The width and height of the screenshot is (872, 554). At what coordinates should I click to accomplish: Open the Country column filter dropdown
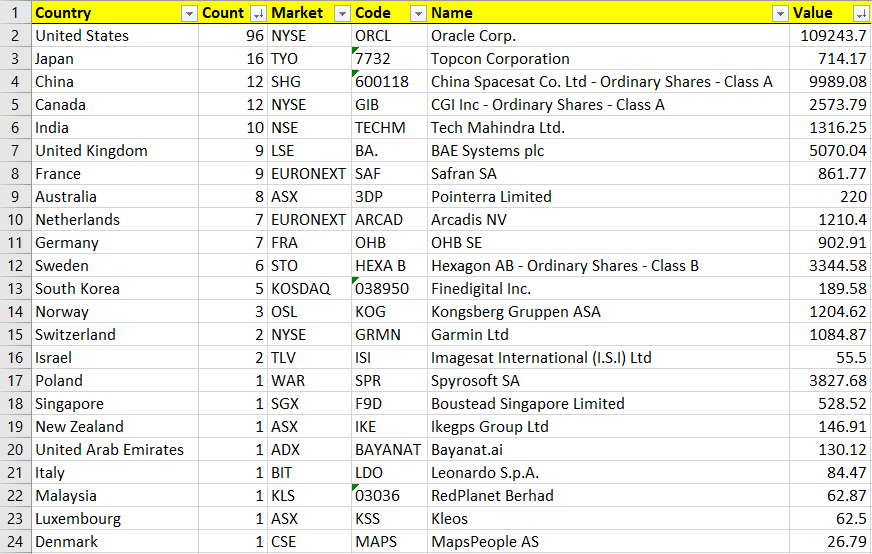click(x=190, y=14)
